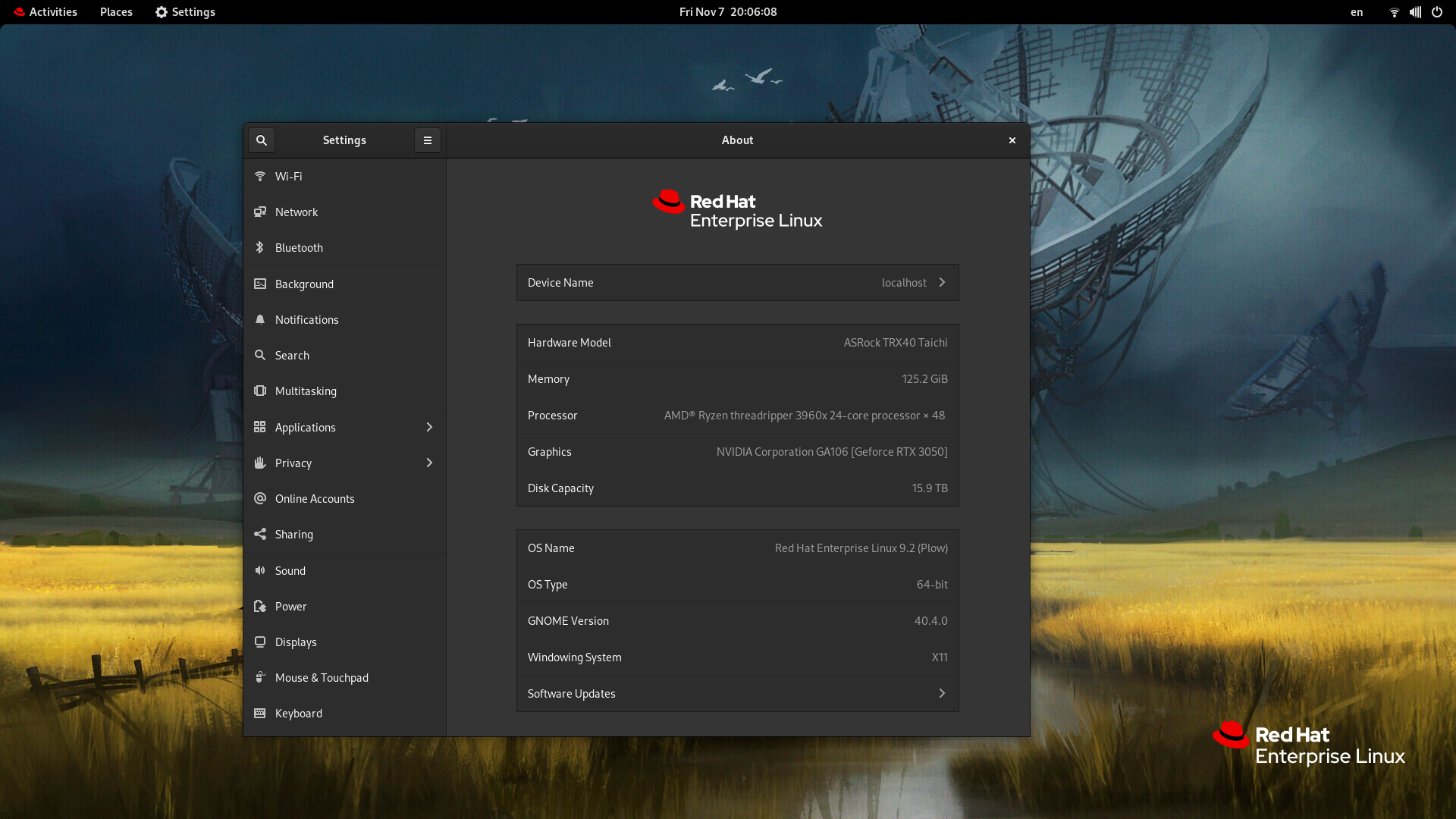Open Device Name row chevron

click(942, 282)
